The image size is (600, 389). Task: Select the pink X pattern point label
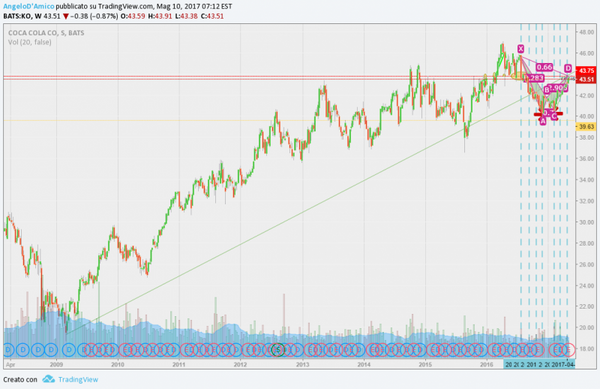[520, 49]
